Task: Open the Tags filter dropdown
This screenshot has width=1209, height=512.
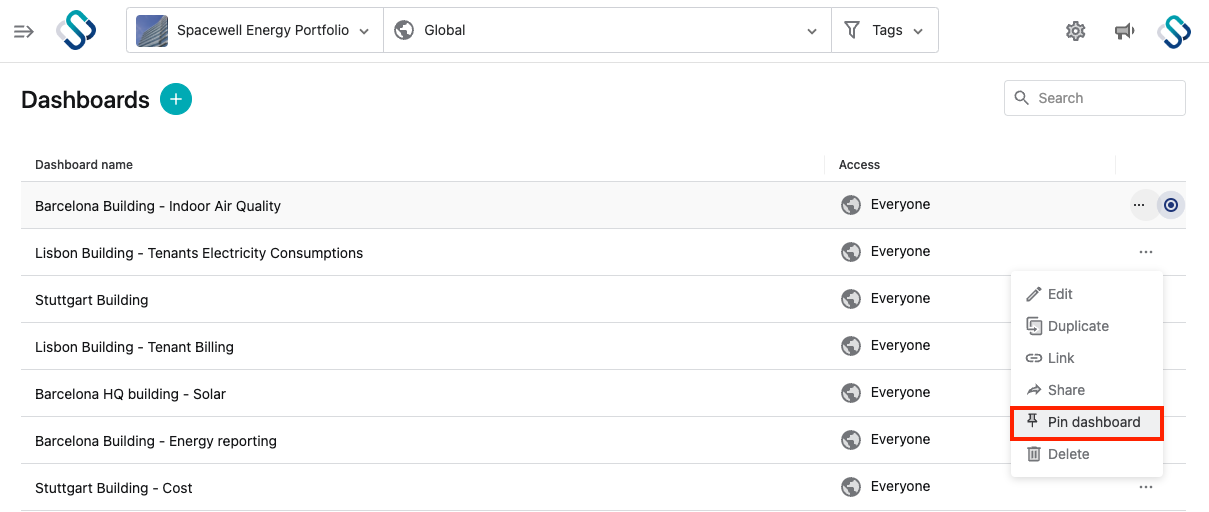Action: [884, 31]
